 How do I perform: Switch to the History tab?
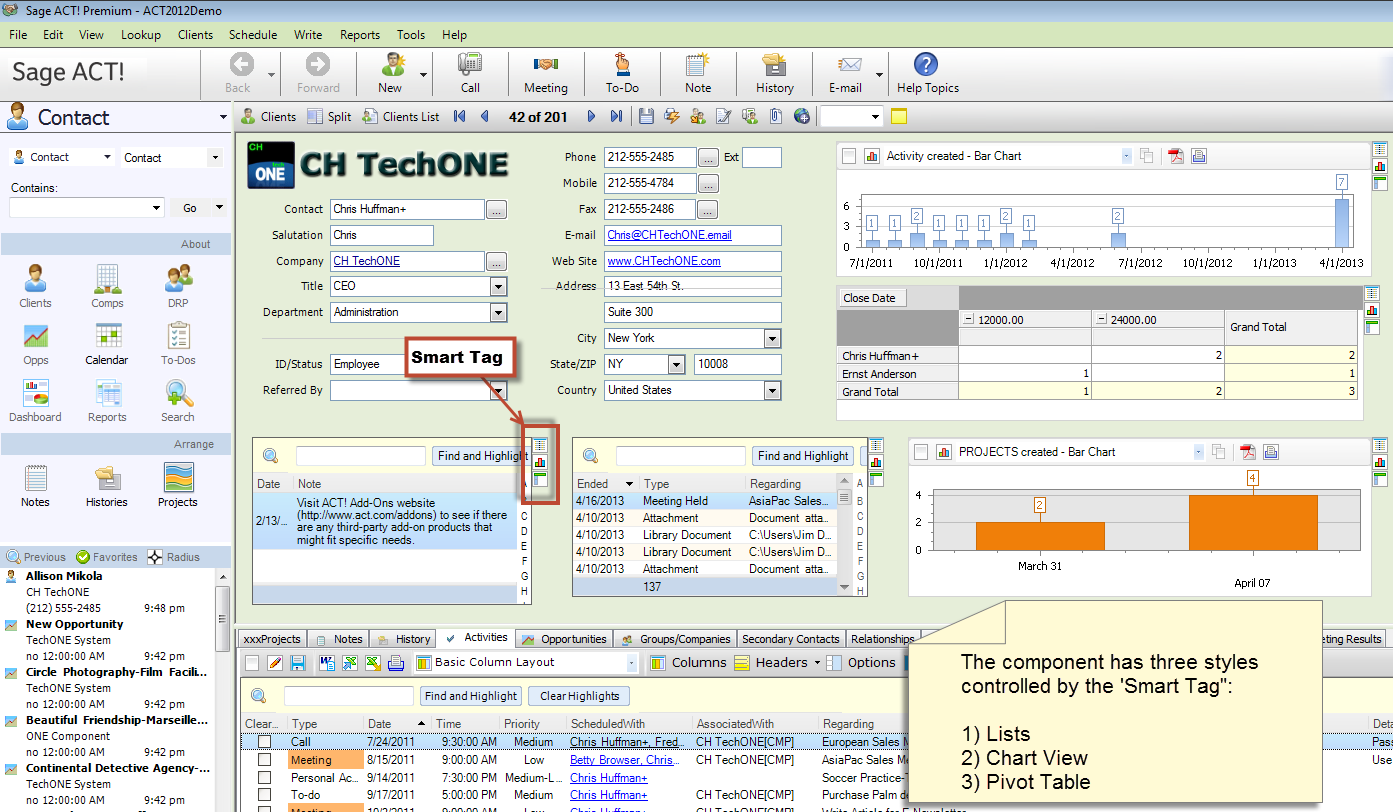tap(405, 639)
